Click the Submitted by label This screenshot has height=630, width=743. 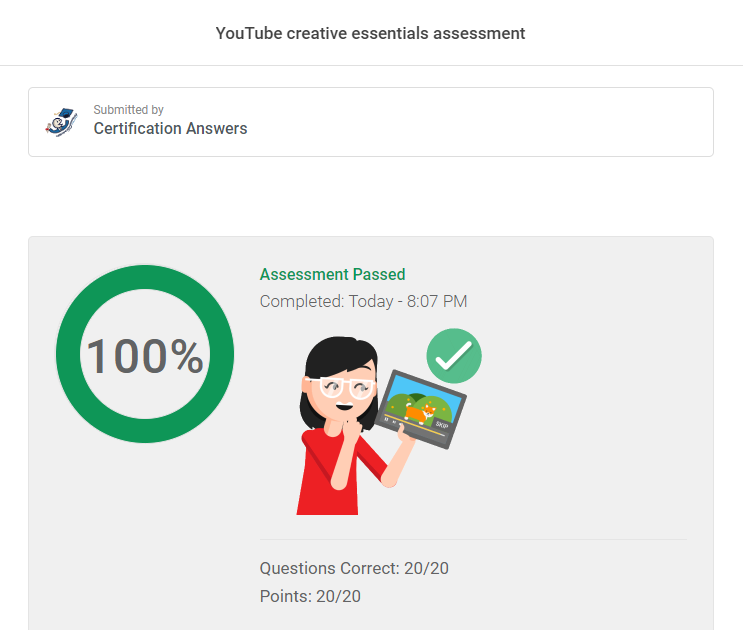[x=128, y=109]
